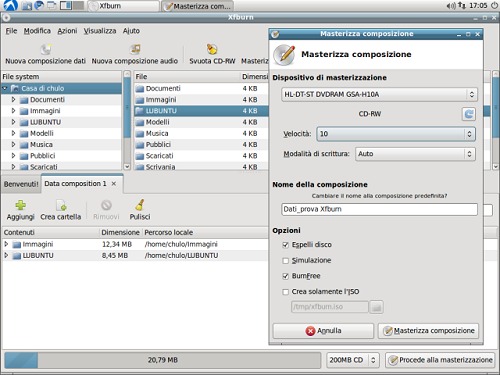Select the LUBUNTU row in file list
The width and height of the screenshot is (500, 375).
[201, 111]
